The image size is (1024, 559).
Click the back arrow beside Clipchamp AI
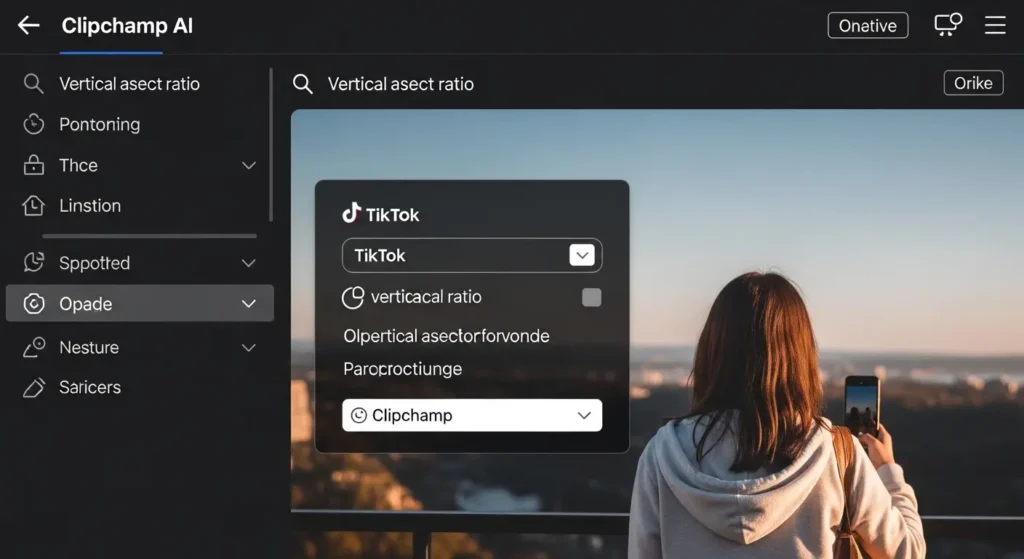pos(29,26)
